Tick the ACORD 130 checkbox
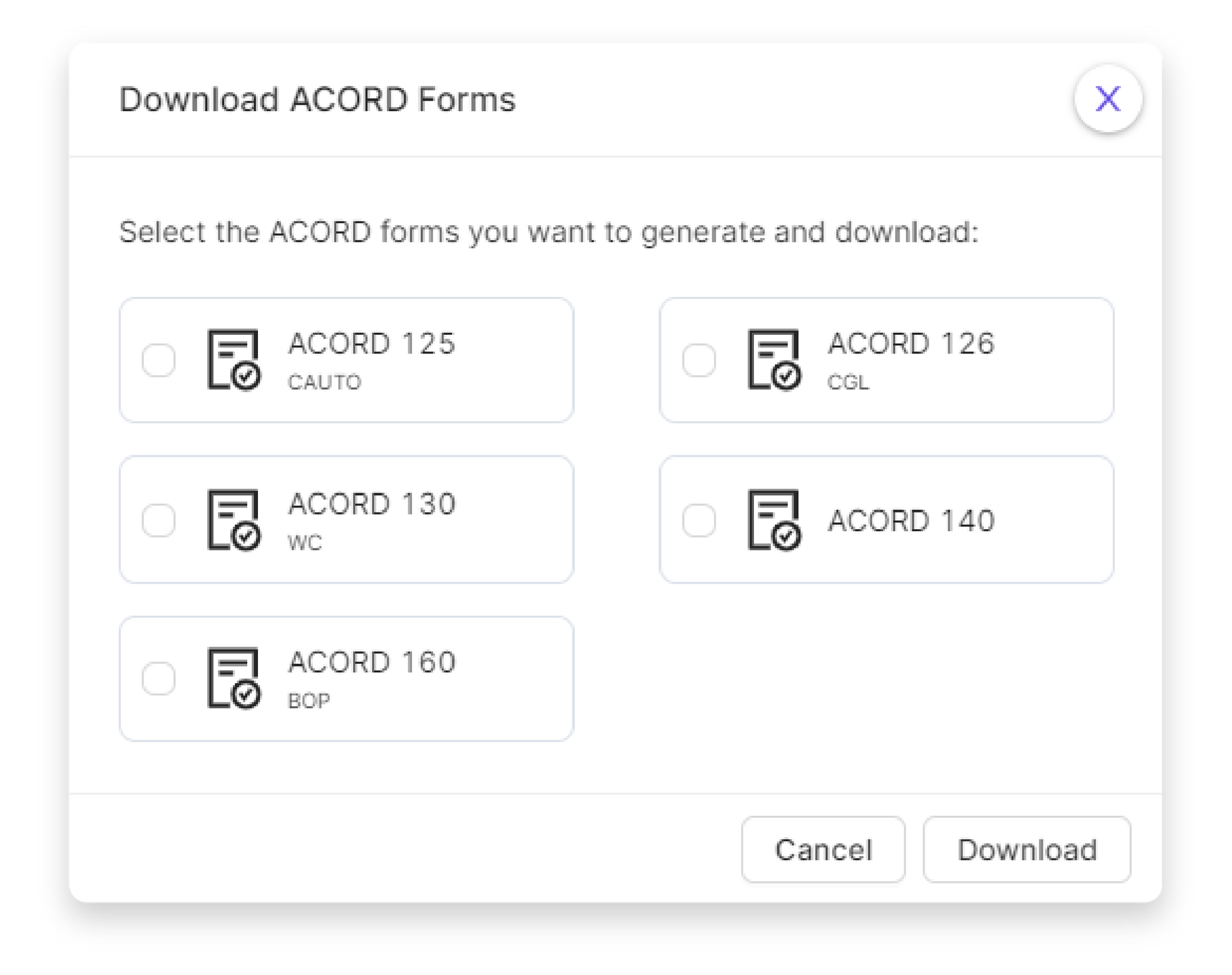This screenshot has width=1232, height=975. [158, 520]
